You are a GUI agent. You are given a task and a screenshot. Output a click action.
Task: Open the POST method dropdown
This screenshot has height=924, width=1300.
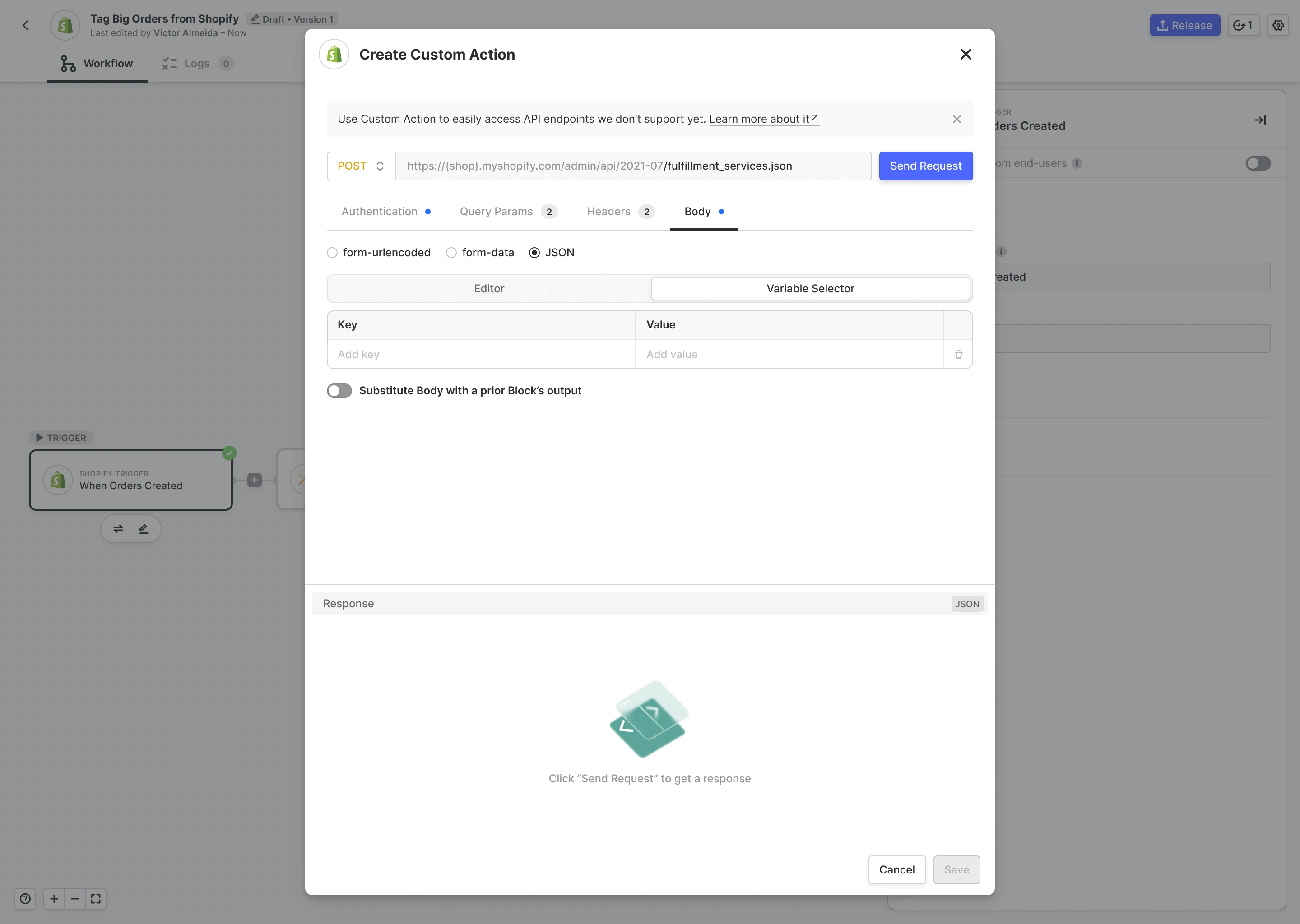(x=361, y=166)
